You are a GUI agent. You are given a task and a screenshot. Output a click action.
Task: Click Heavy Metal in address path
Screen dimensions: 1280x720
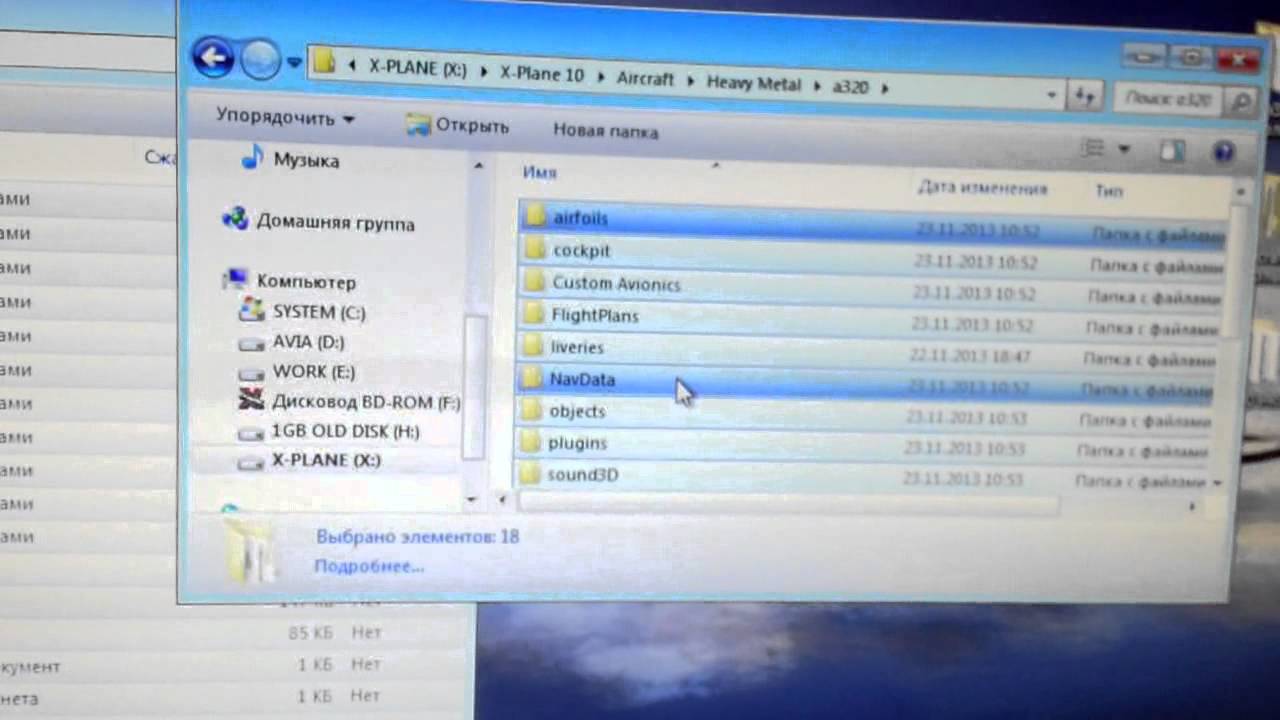(754, 83)
